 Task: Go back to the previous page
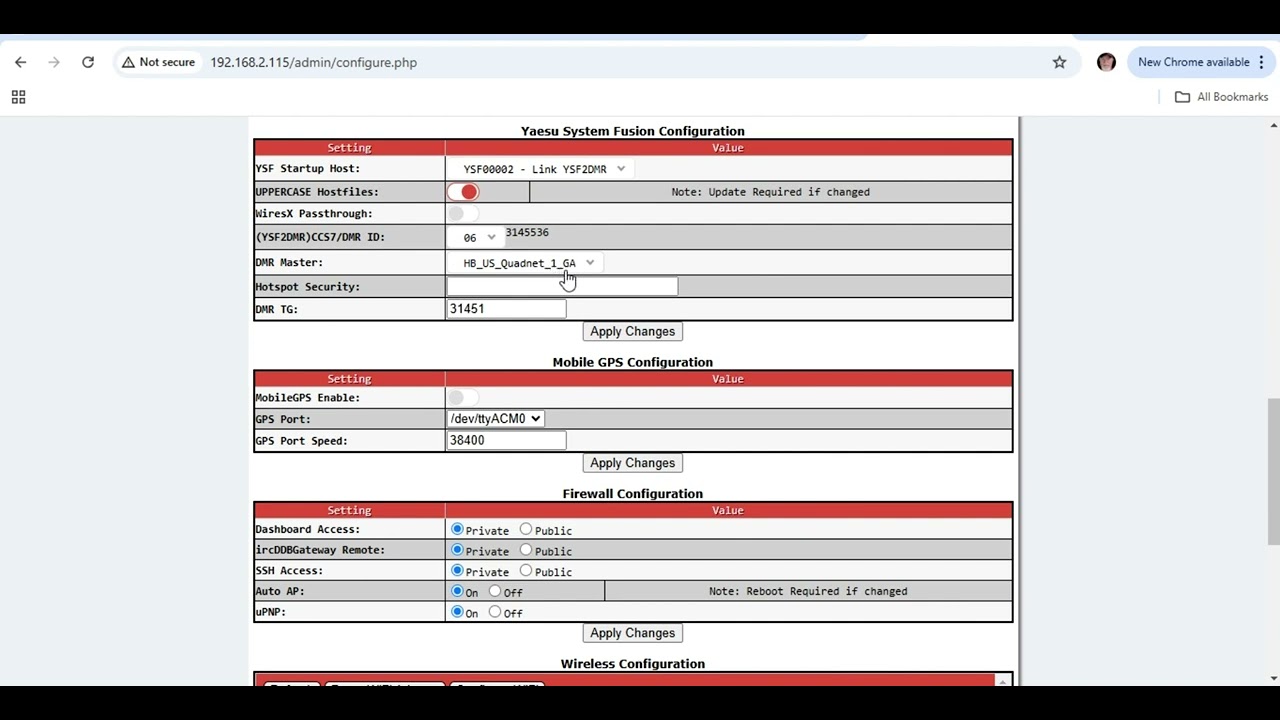point(21,62)
